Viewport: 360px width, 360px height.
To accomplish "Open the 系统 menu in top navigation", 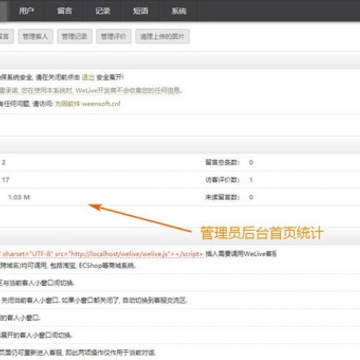I will 179,11.
